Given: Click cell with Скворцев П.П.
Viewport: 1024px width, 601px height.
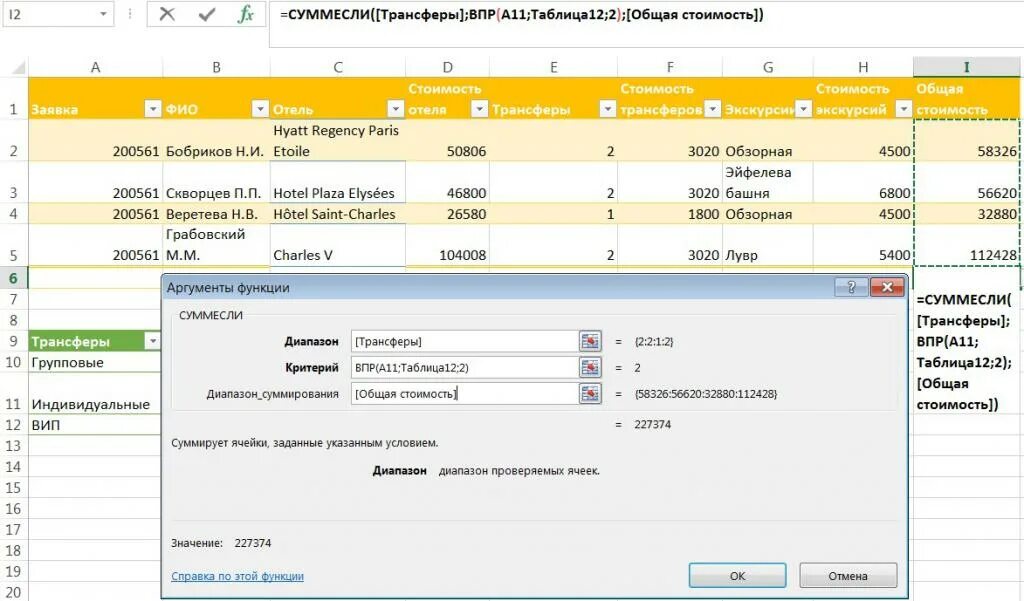Looking at the screenshot, I should pos(216,182).
